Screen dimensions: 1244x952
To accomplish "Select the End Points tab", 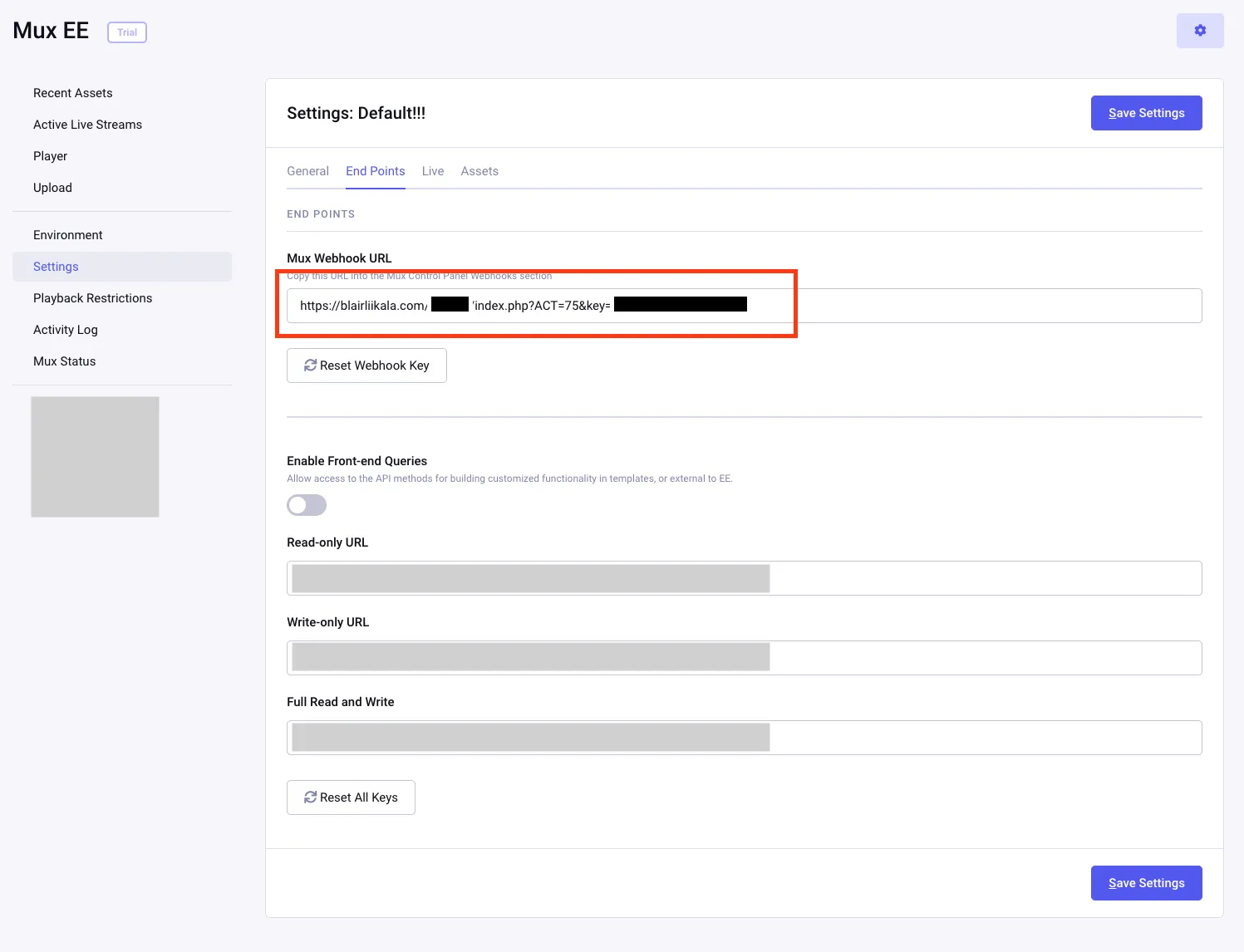I will pyautogui.click(x=376, y=171).
